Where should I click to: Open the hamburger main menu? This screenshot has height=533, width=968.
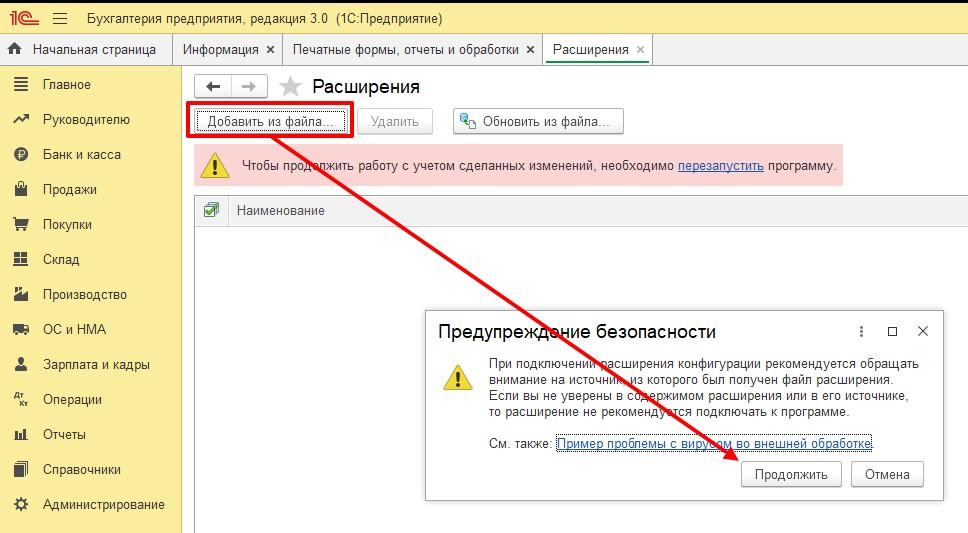pos(60,19)
